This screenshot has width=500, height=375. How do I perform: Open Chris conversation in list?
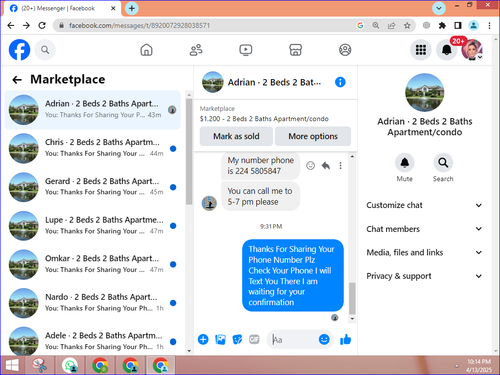tap(93, 148)
